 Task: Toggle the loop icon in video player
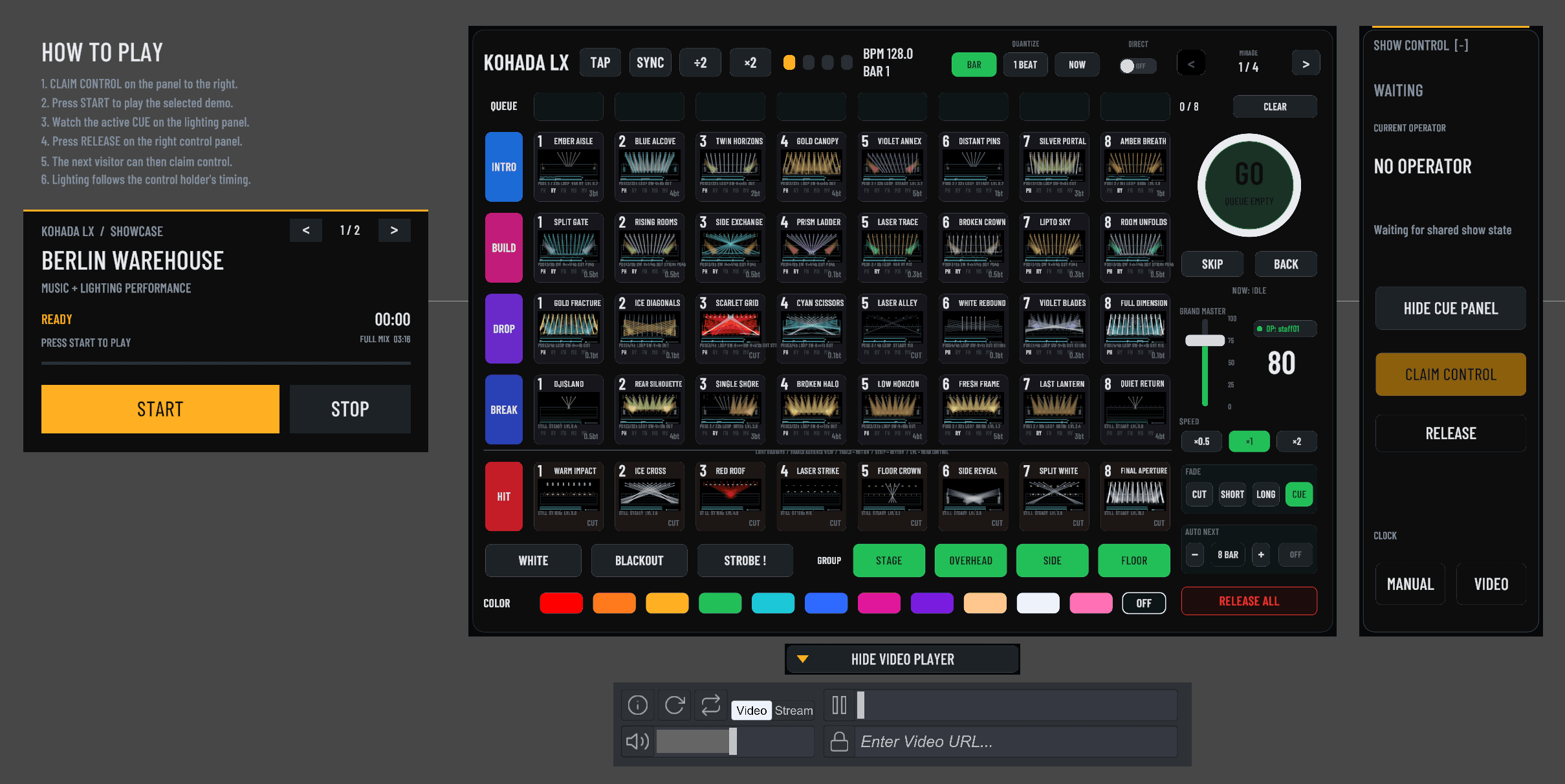[710, 705]
